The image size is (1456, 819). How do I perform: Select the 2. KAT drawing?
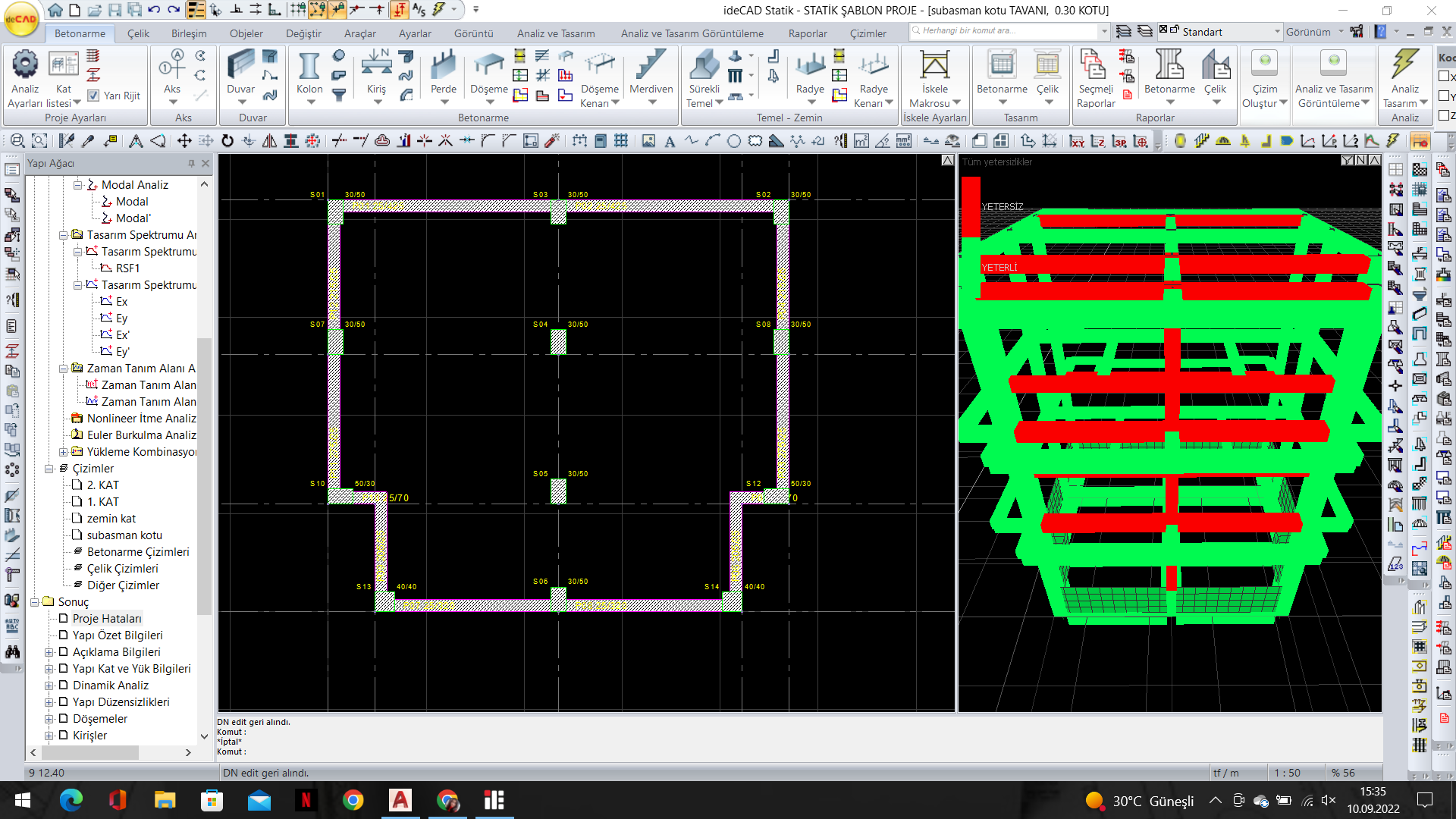tap(102, 485)
